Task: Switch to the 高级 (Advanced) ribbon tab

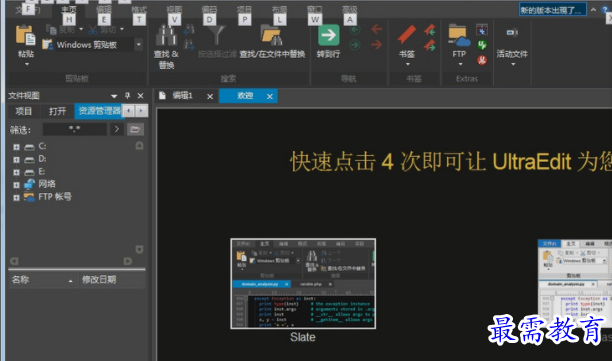Action: 350,10
